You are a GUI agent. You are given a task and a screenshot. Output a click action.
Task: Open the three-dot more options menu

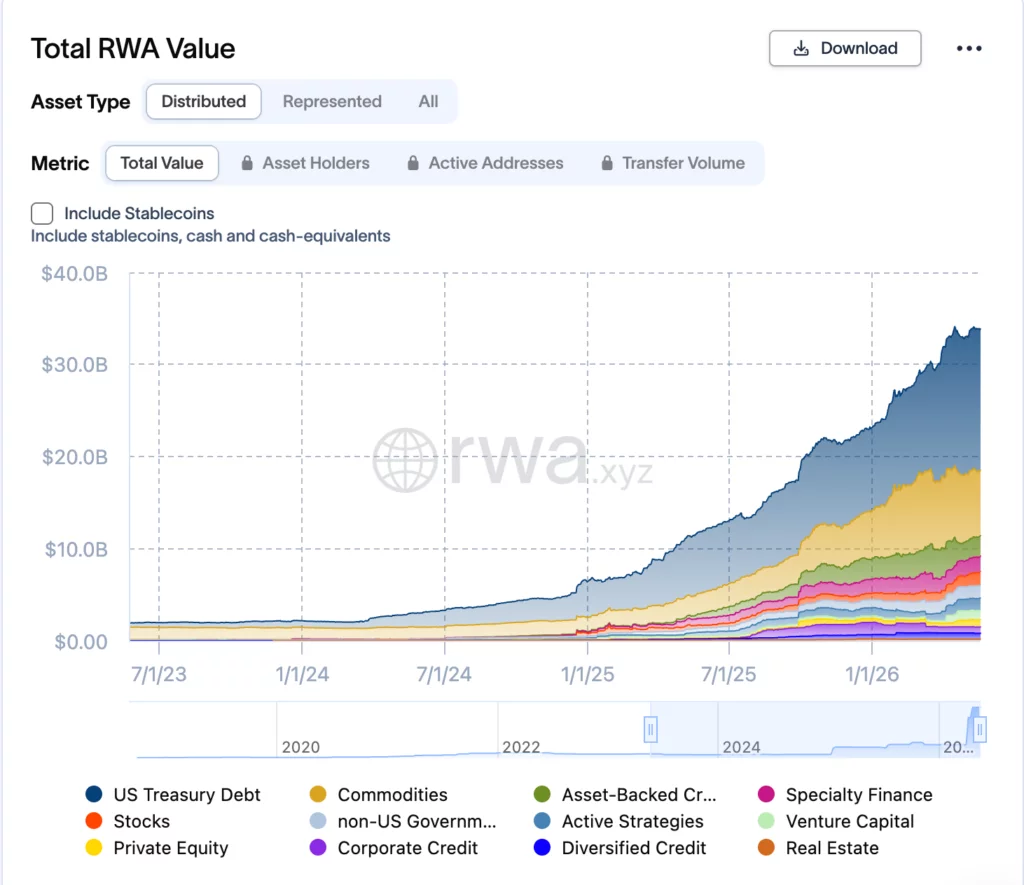969,48
